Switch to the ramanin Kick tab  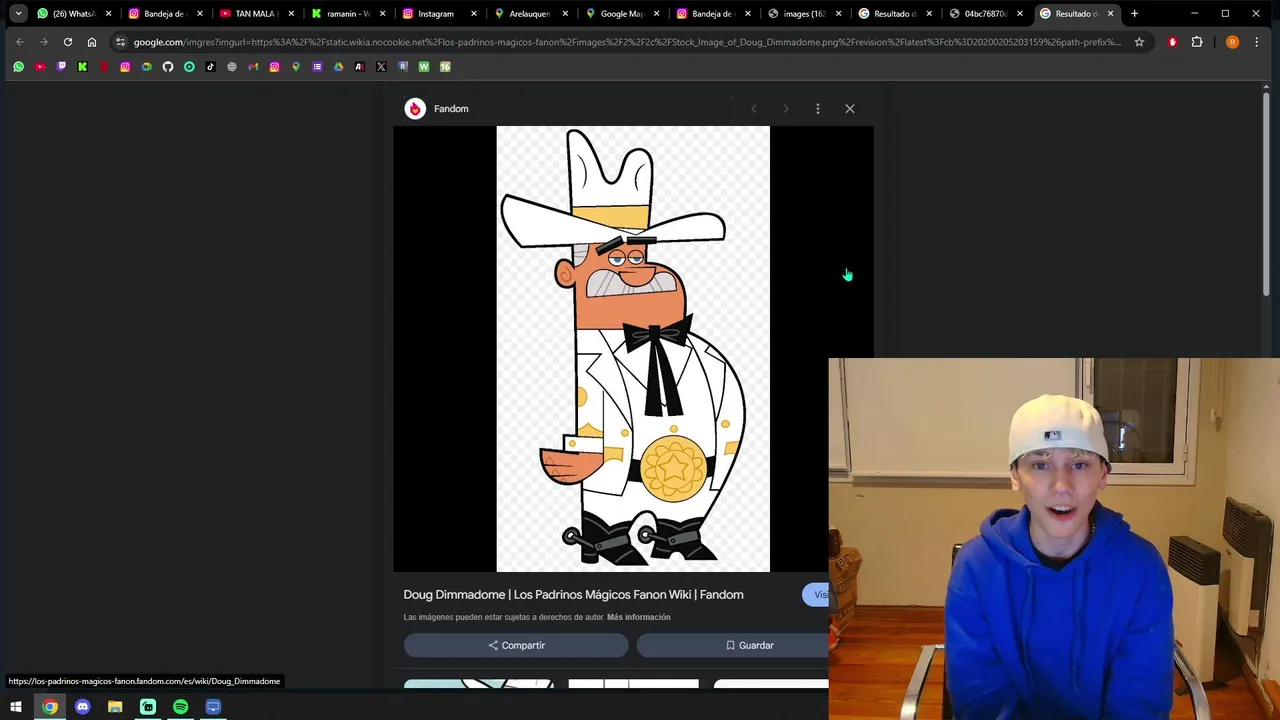click(x=347, y=14)
